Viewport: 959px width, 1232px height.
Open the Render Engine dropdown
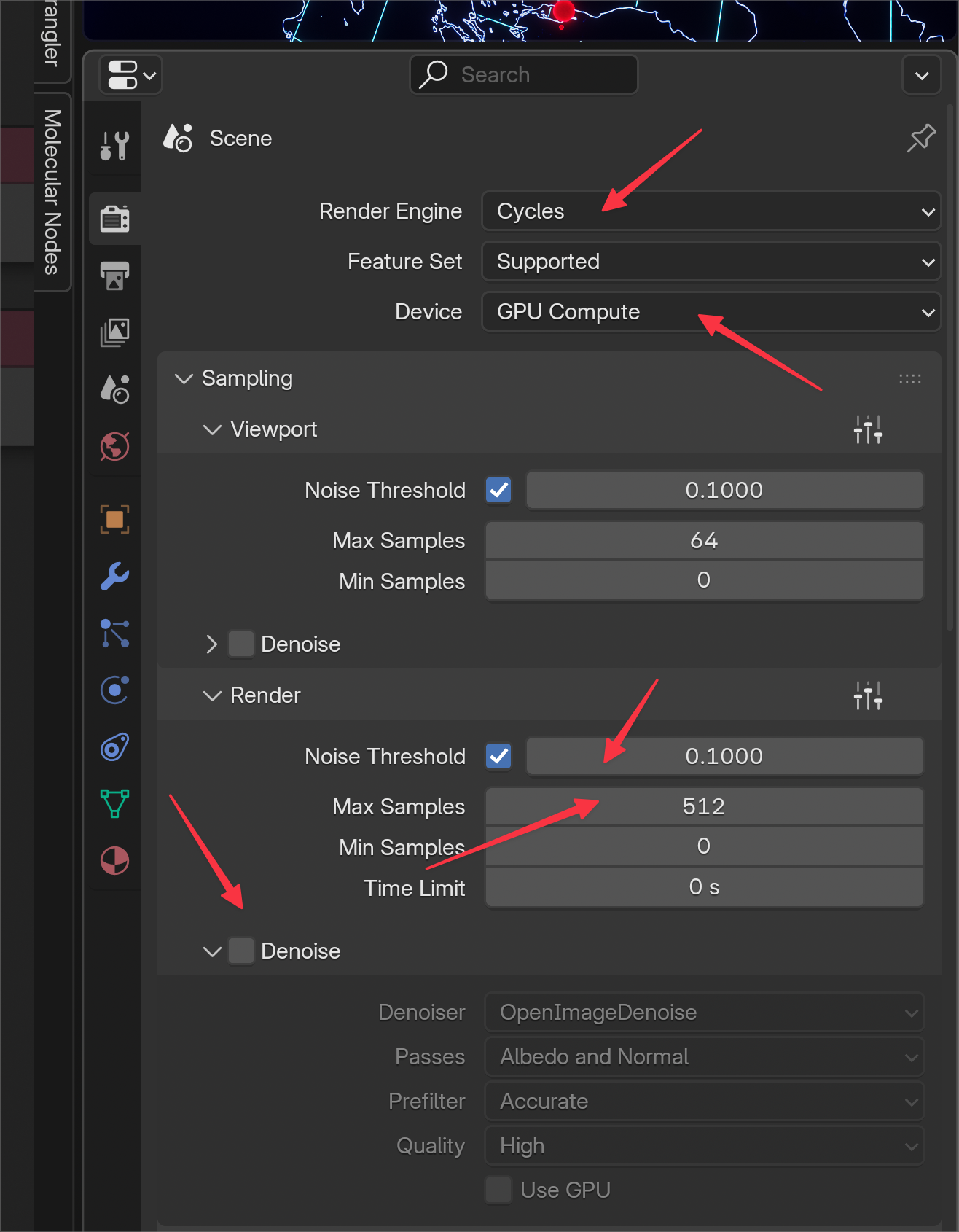click(711, 211)
